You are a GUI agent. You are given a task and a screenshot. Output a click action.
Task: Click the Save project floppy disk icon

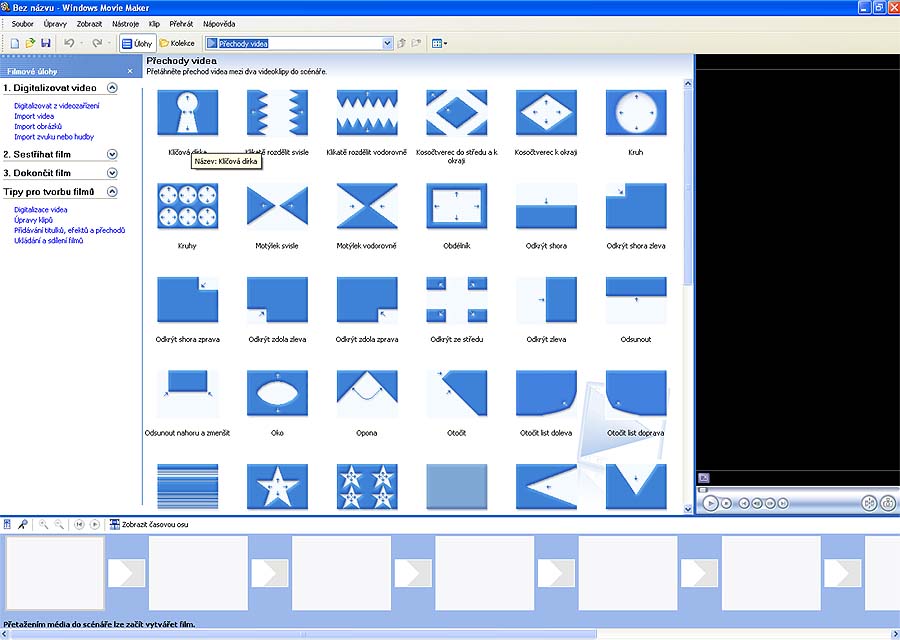46,43
